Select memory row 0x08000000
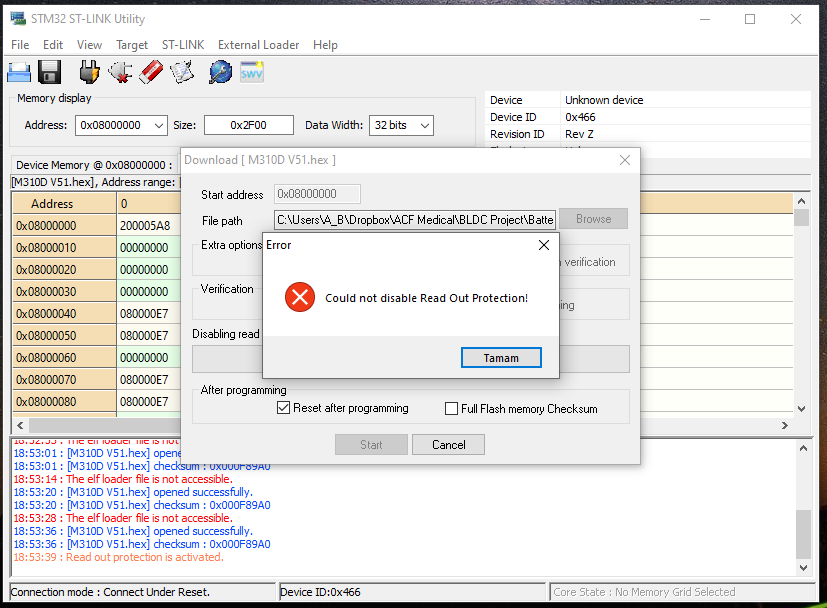827x608 pixels. 64,226
